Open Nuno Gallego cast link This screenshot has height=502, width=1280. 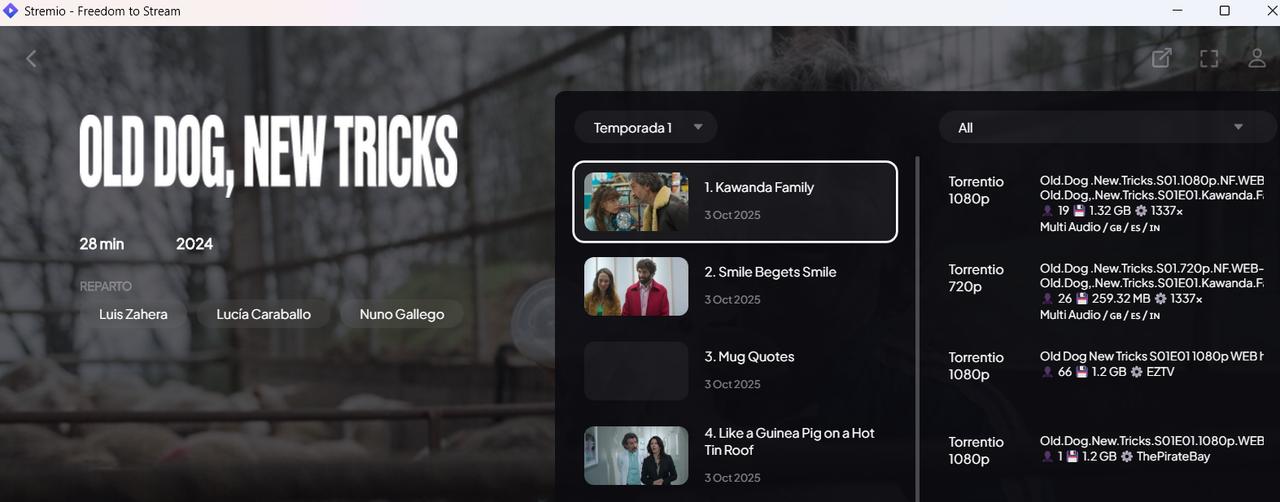402,314
